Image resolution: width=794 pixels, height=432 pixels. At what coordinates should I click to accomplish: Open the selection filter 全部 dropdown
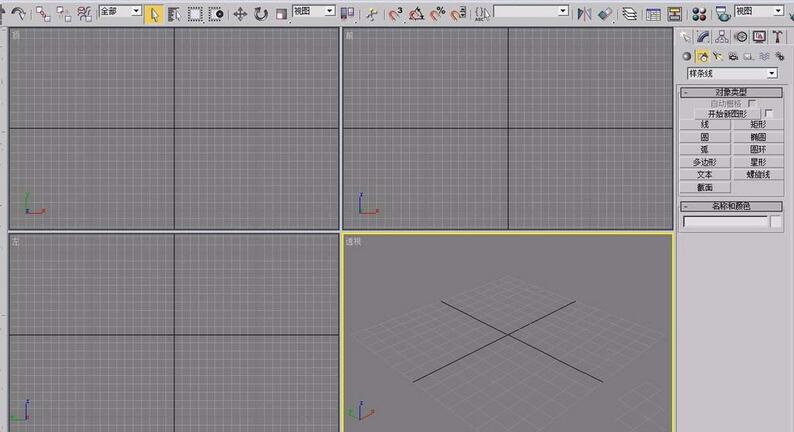120,11
